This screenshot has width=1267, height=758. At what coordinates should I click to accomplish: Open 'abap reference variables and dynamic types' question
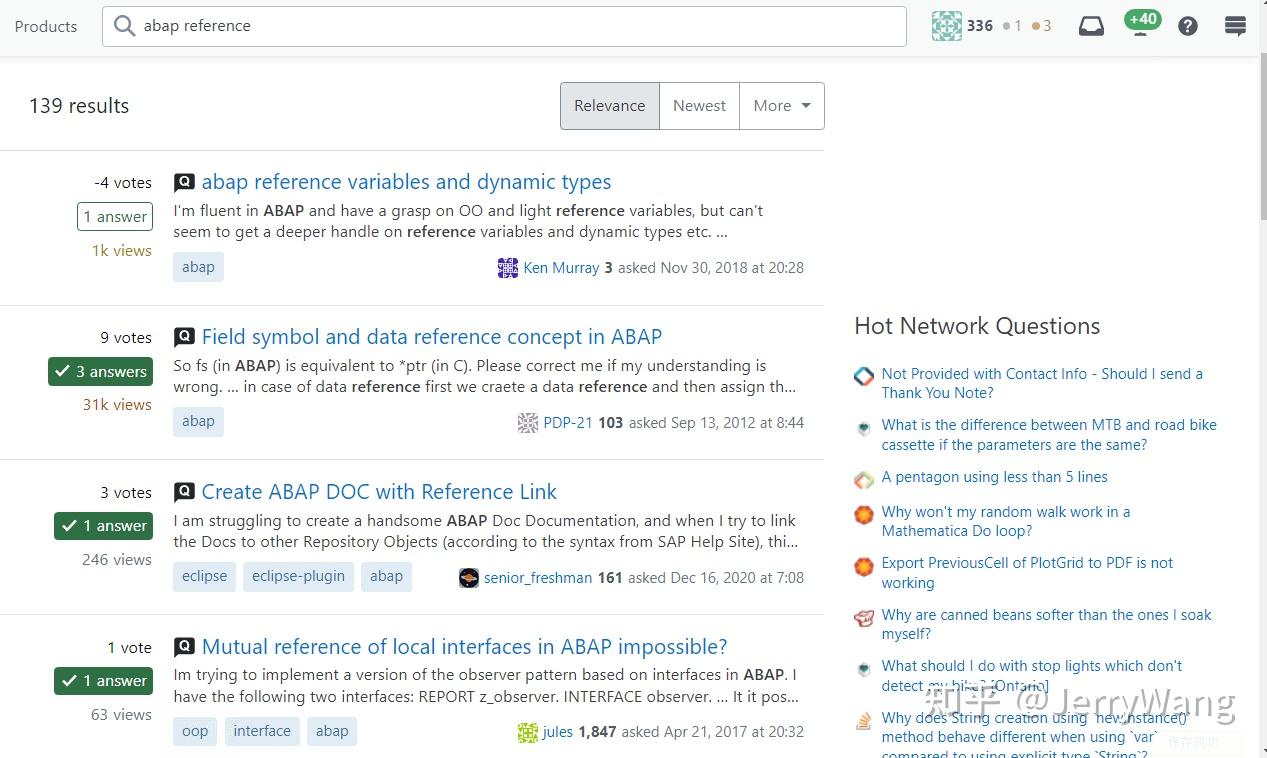coord(406,182)
